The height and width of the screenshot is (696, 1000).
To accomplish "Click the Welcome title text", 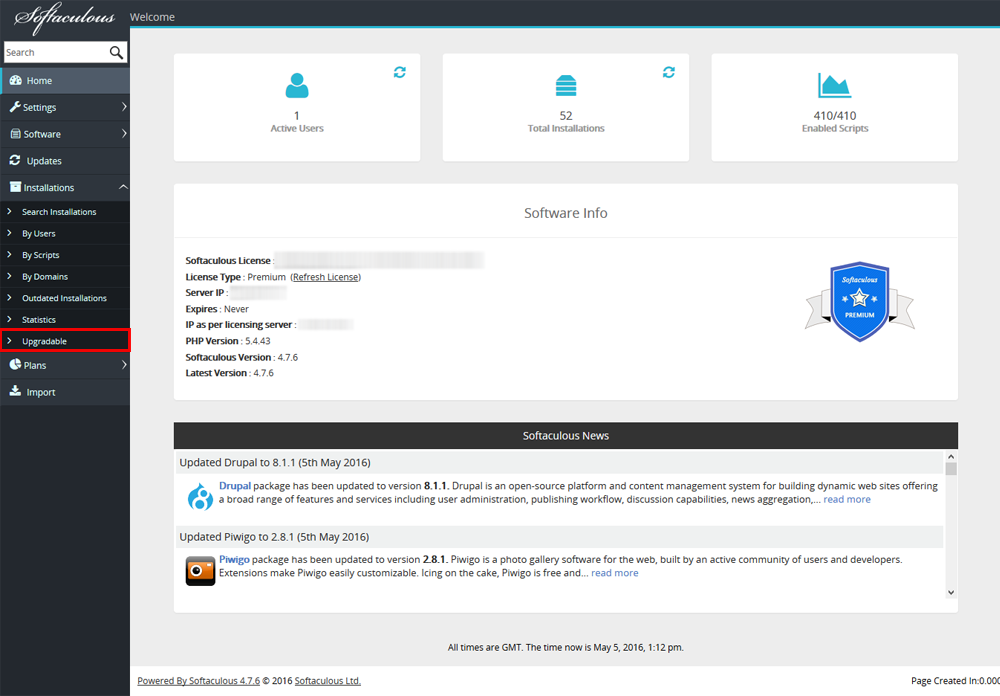I will pos(152,17).
